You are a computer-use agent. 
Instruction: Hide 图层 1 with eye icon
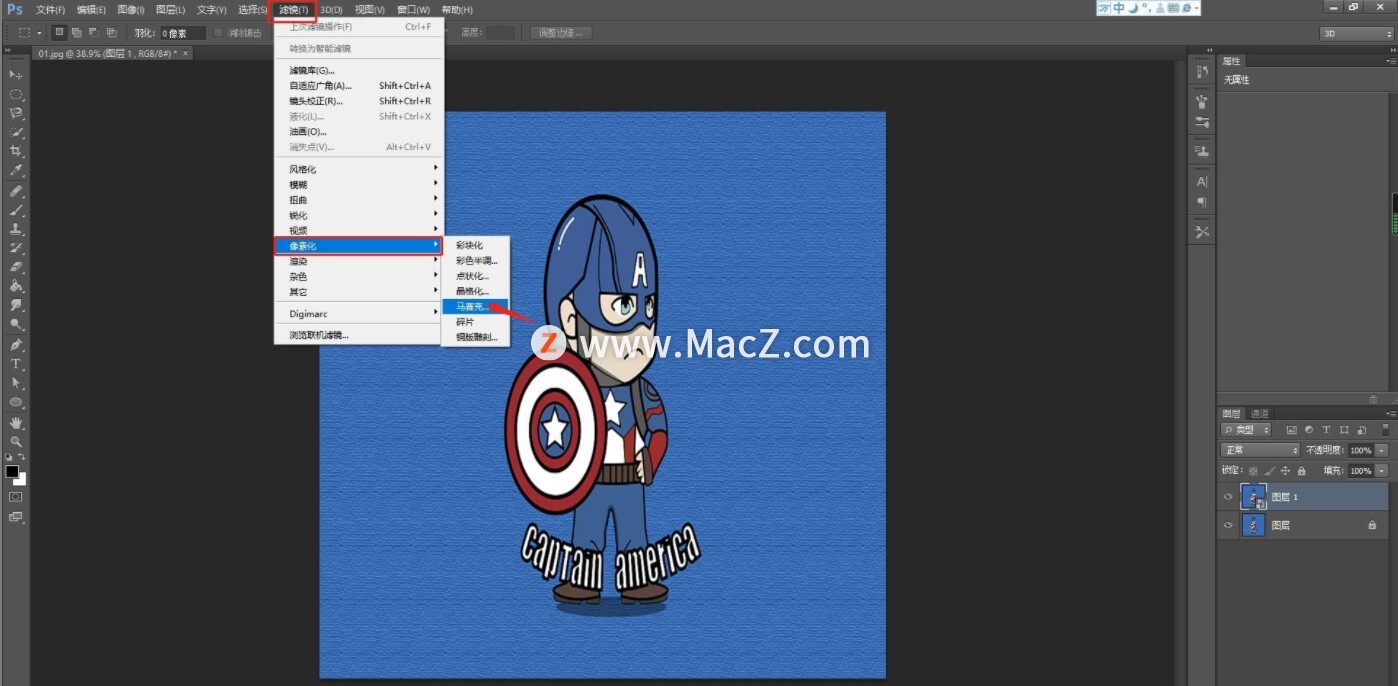pyautogui.click(x=1228, y=497)
